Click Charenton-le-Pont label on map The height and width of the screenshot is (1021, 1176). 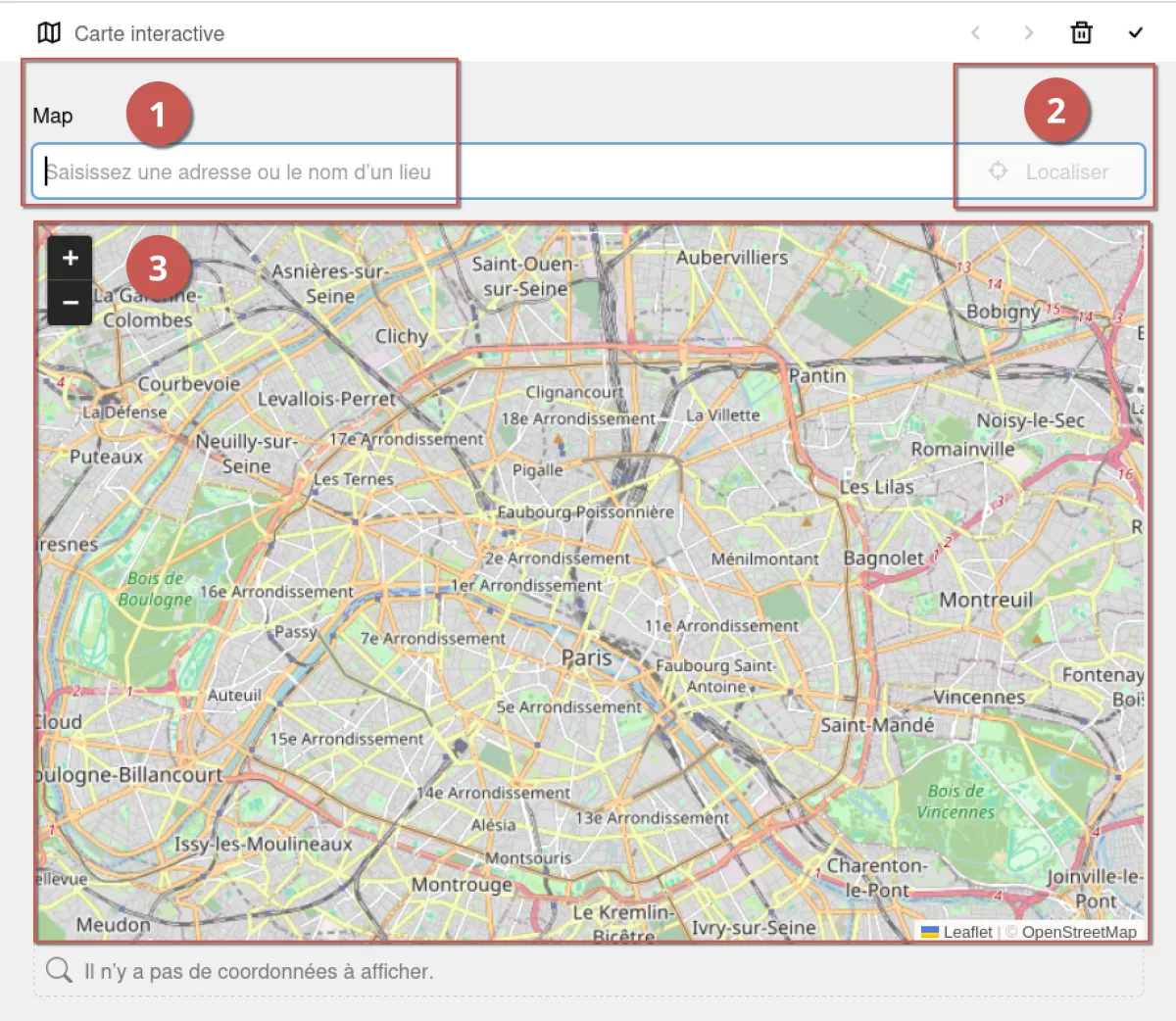tap(877, 878)
